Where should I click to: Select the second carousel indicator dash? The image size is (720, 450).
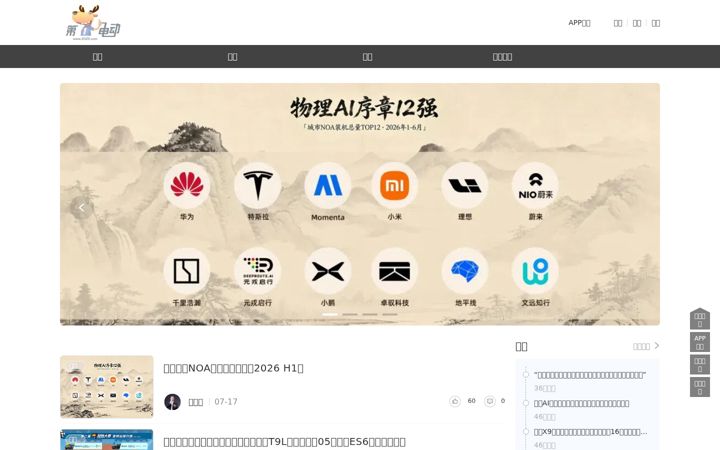[349, 315]
